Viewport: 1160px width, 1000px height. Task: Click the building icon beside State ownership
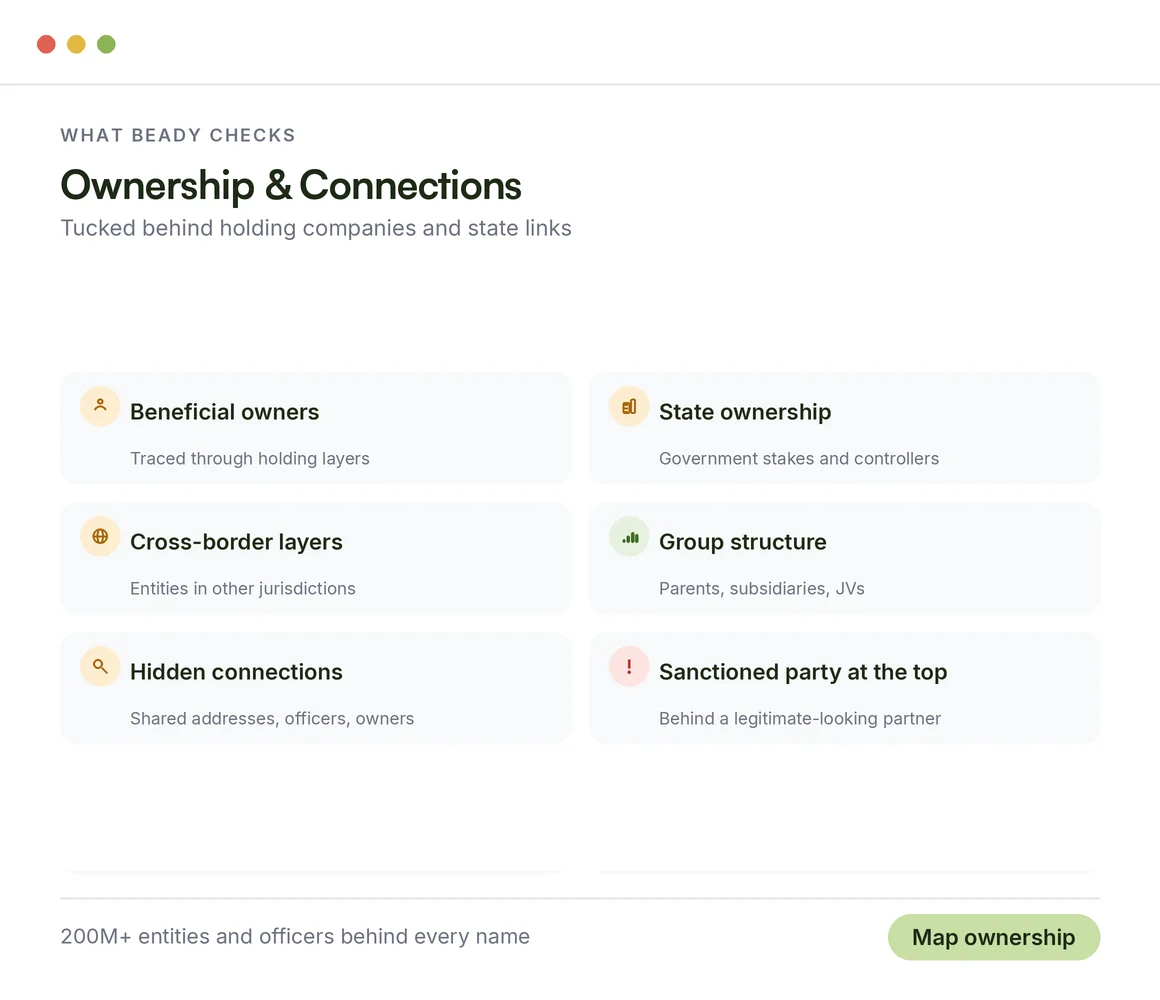[629, 406]
